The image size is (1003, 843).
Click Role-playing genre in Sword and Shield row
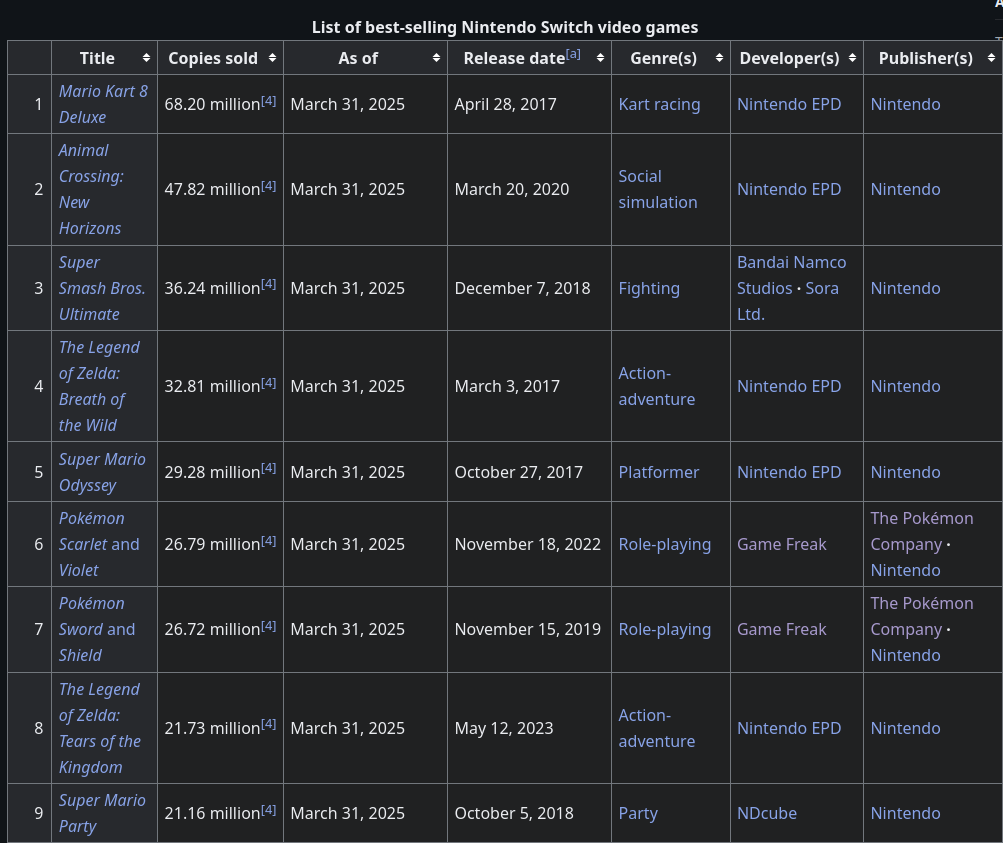[x=665, y=629]
